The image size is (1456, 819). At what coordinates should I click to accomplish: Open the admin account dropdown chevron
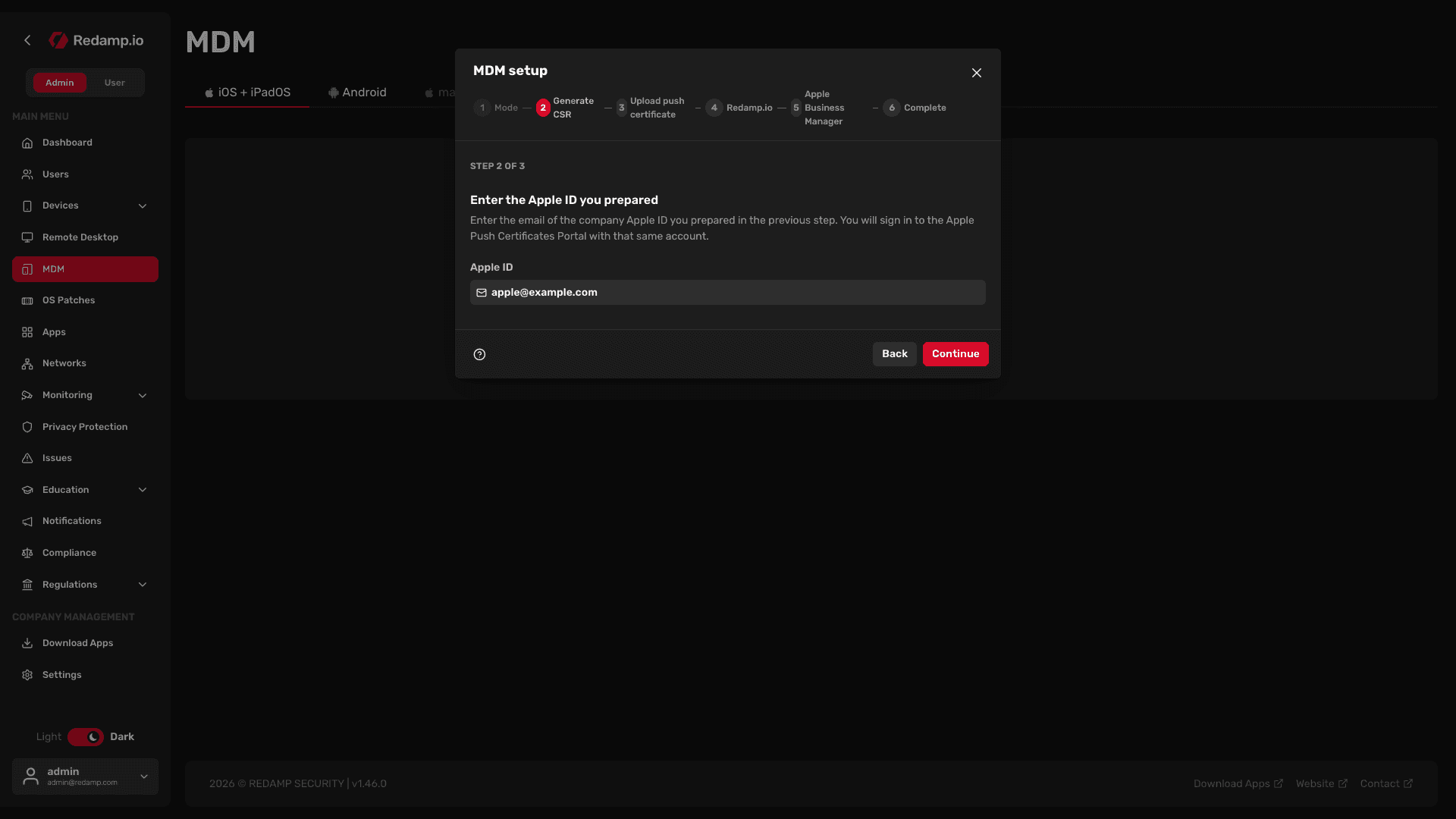click(x=144, y=777)
